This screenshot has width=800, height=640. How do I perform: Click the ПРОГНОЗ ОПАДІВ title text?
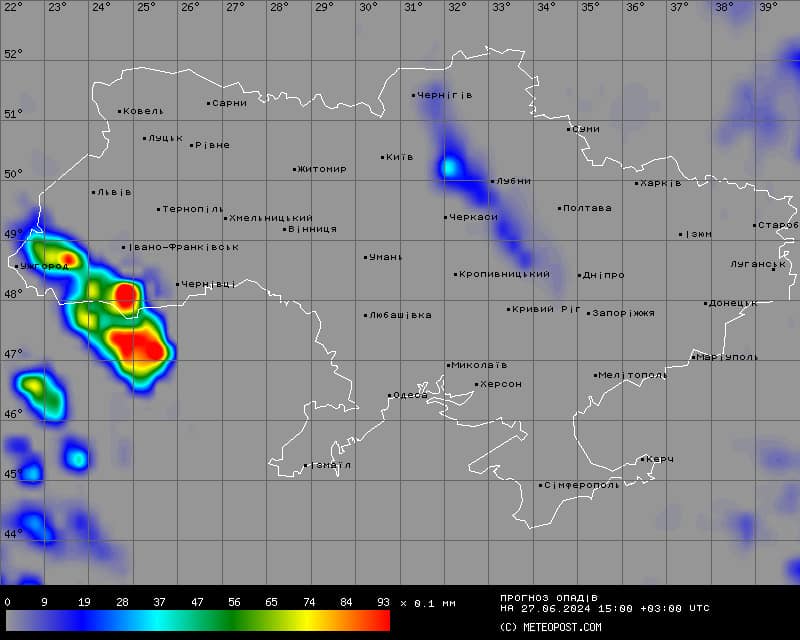pos(548,598)
